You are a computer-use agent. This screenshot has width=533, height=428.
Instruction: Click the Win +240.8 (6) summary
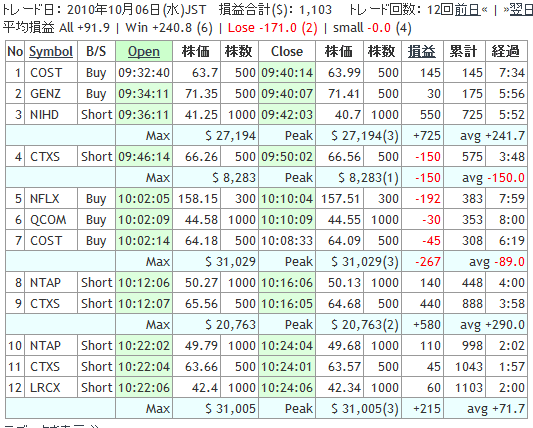pos(169,28)
